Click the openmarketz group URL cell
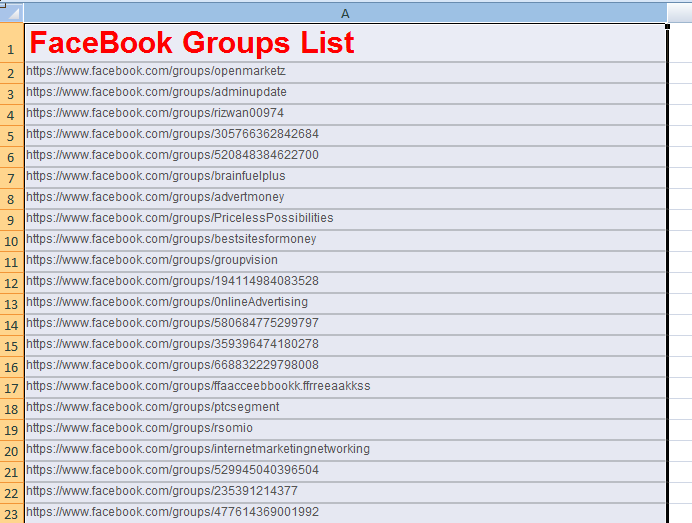This screenshot has height=523, width=692. pos(345,72)
